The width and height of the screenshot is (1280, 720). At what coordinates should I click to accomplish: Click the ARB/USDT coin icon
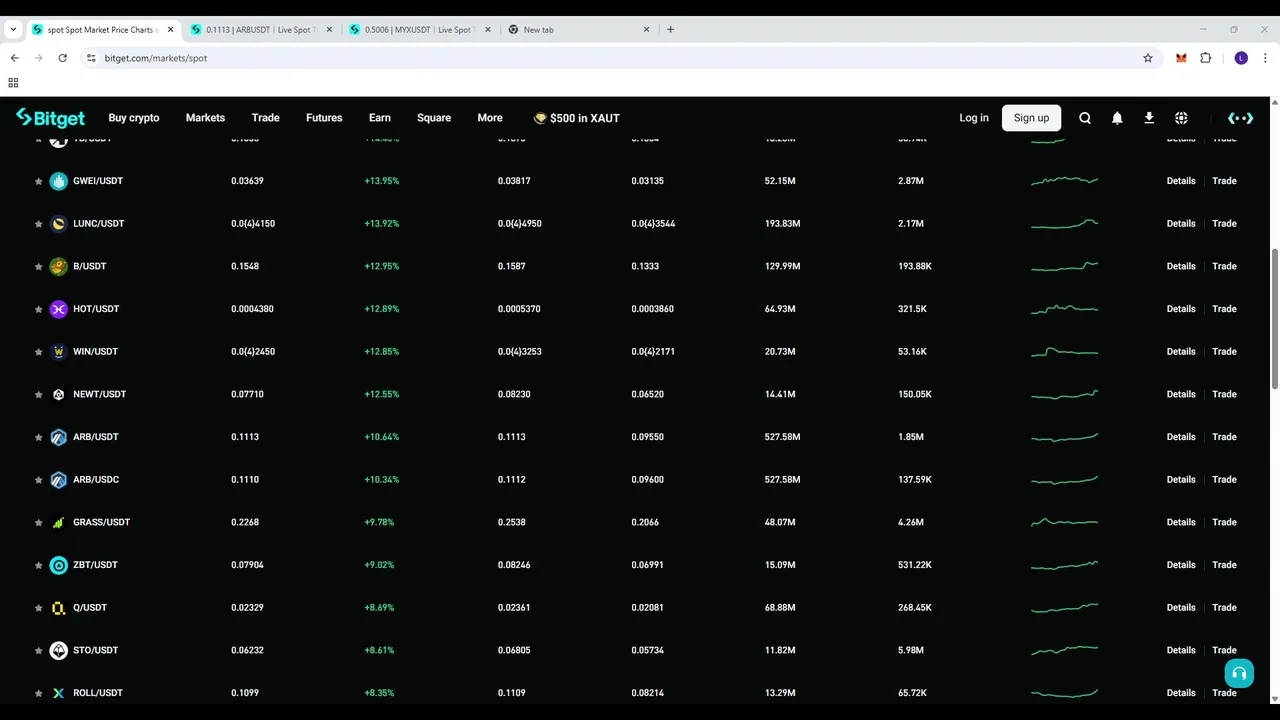coord(58,437)
